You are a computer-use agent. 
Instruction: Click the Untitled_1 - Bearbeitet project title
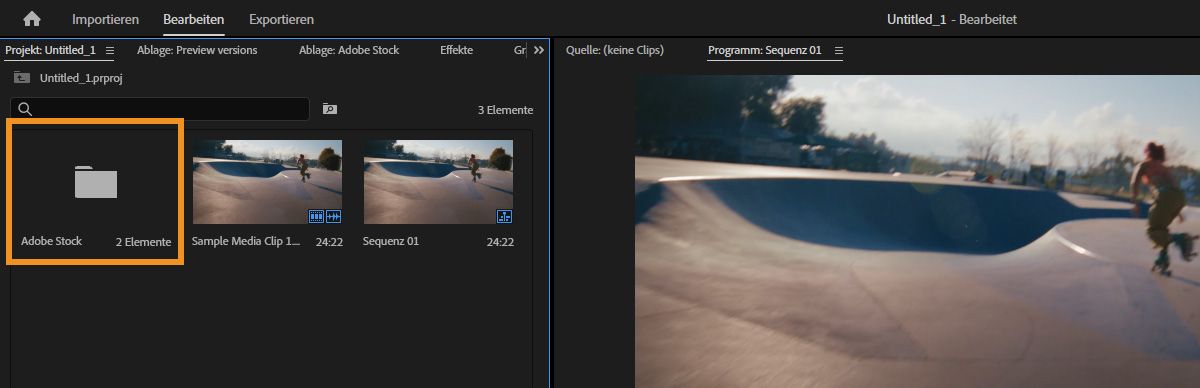click(x=951, y=19)
